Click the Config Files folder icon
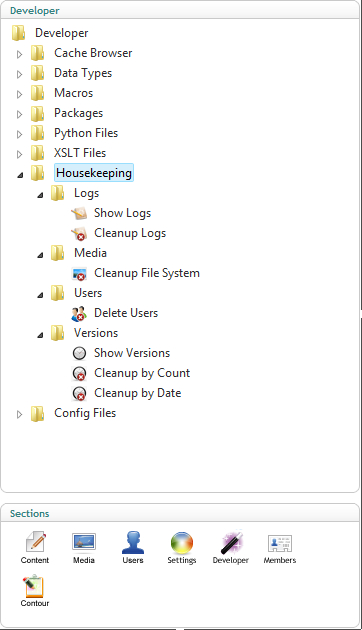The image size is (362, 630). pos(37,413)
